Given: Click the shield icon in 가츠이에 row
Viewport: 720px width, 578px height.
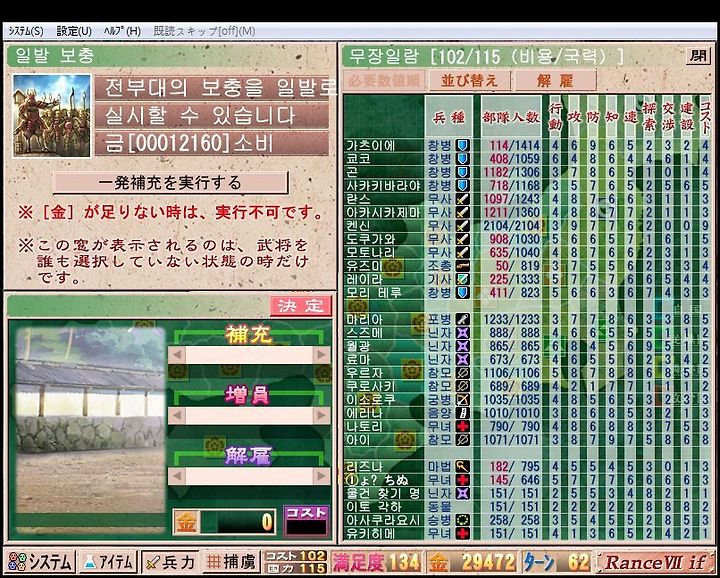Looking at the screenshot, I should (x=462, y=146).
